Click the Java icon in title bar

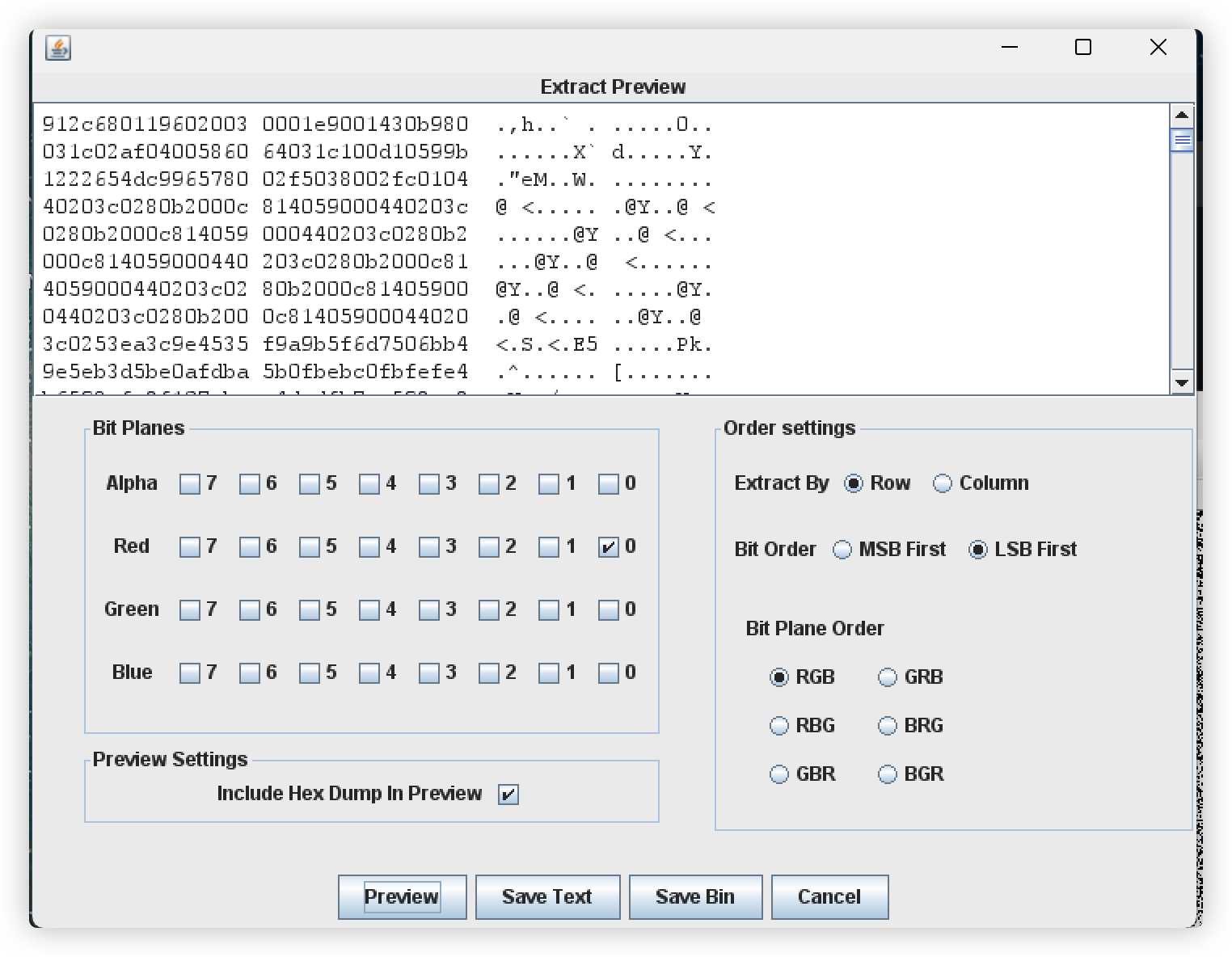[x=58, y=48]
